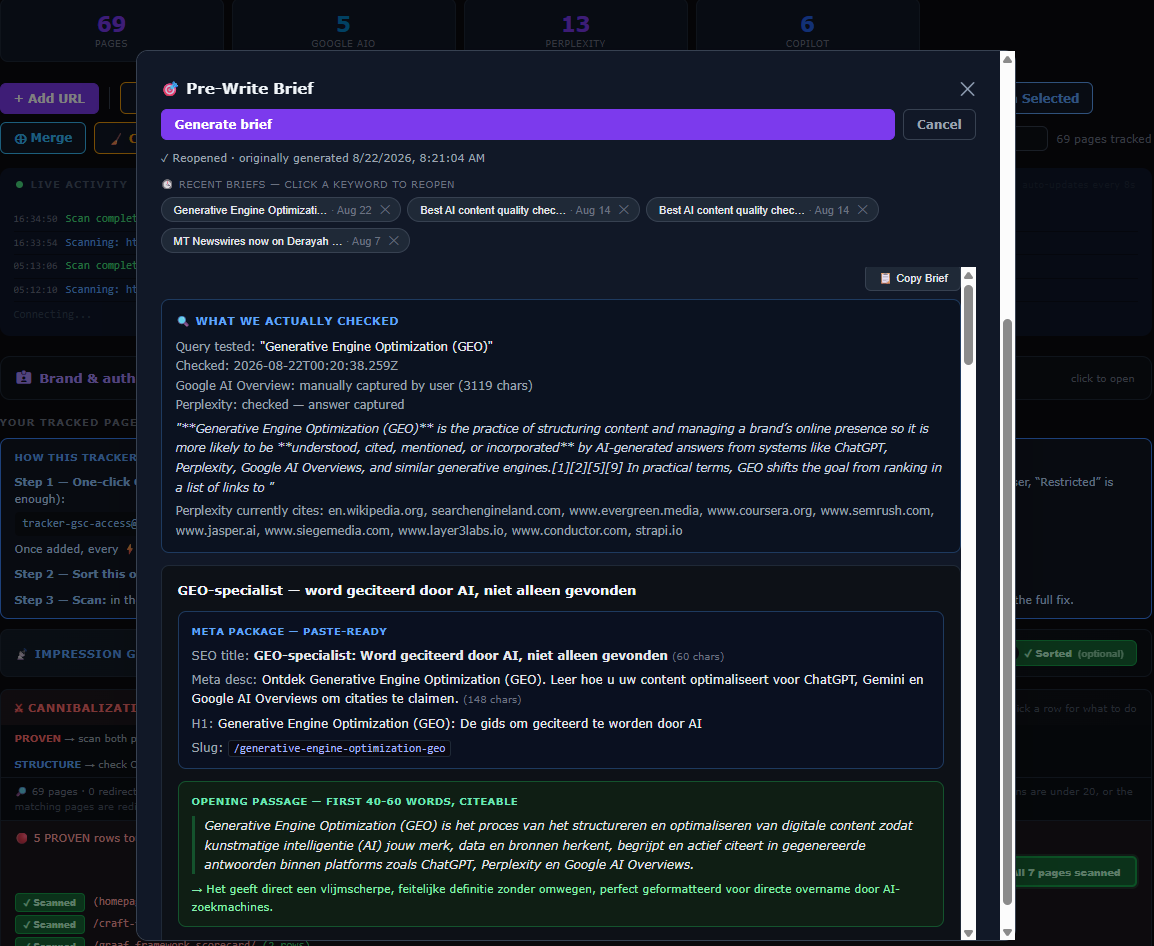Screen dimensions: 1154x946
Task: Click the Cancel button
Action: (x=939, y=124)
